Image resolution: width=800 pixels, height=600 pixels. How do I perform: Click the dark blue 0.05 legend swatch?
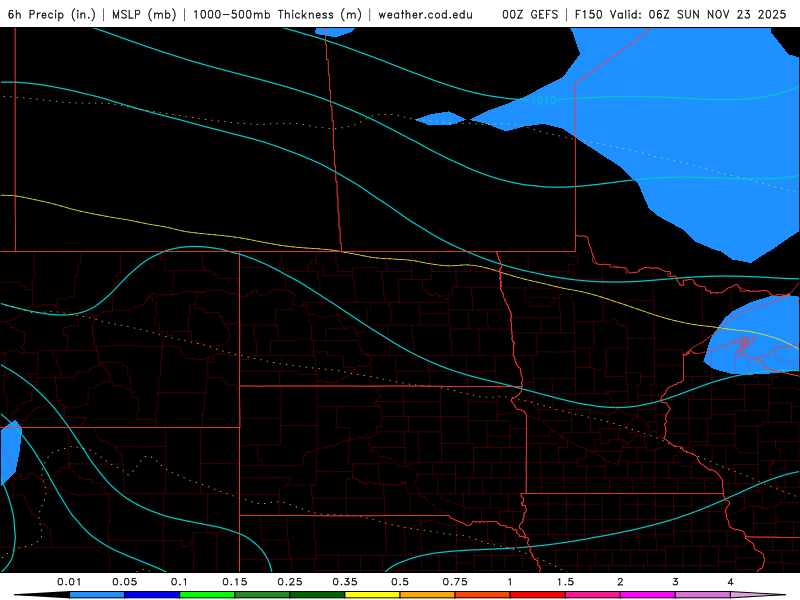point(152,595)
